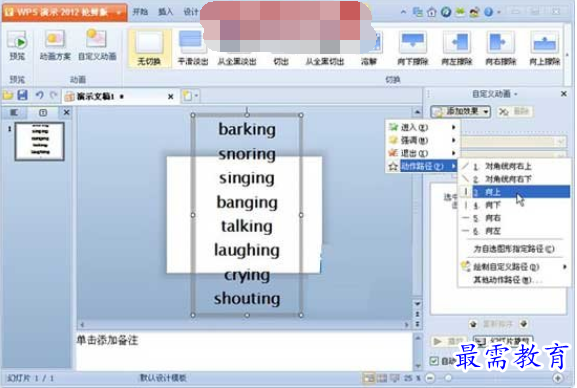Expand the 绘制自定义路径 submenu
This screenshot has height=388, width=577.
coord(514,267)
